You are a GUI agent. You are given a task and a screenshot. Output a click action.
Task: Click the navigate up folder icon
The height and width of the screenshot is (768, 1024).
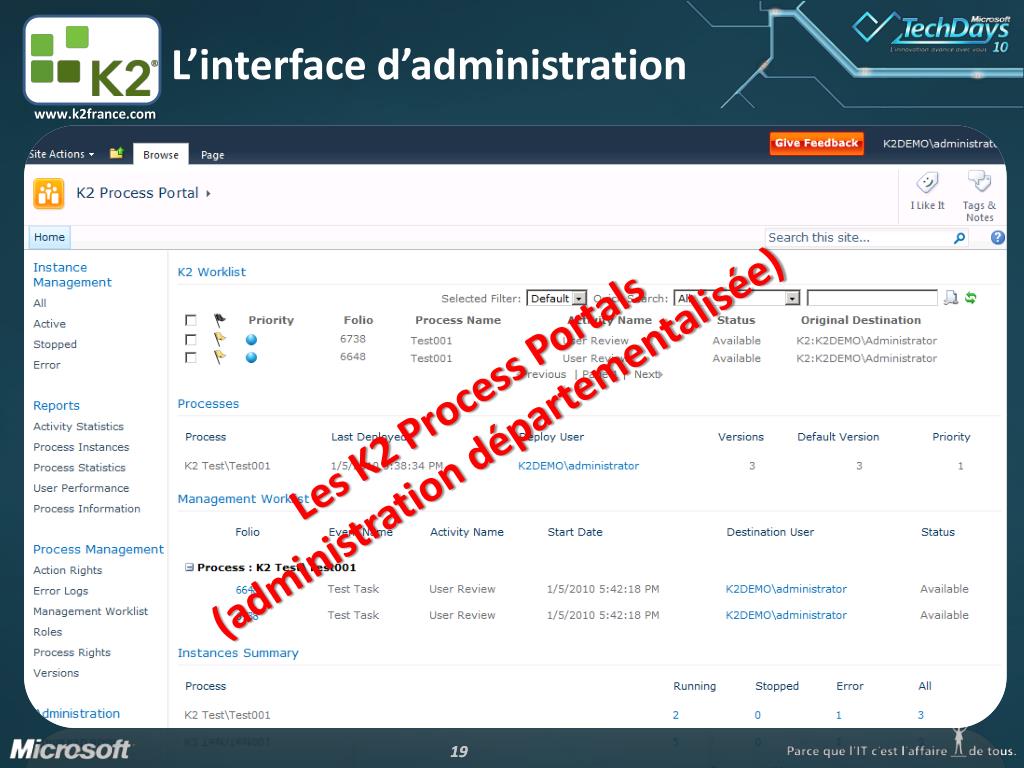116,153
